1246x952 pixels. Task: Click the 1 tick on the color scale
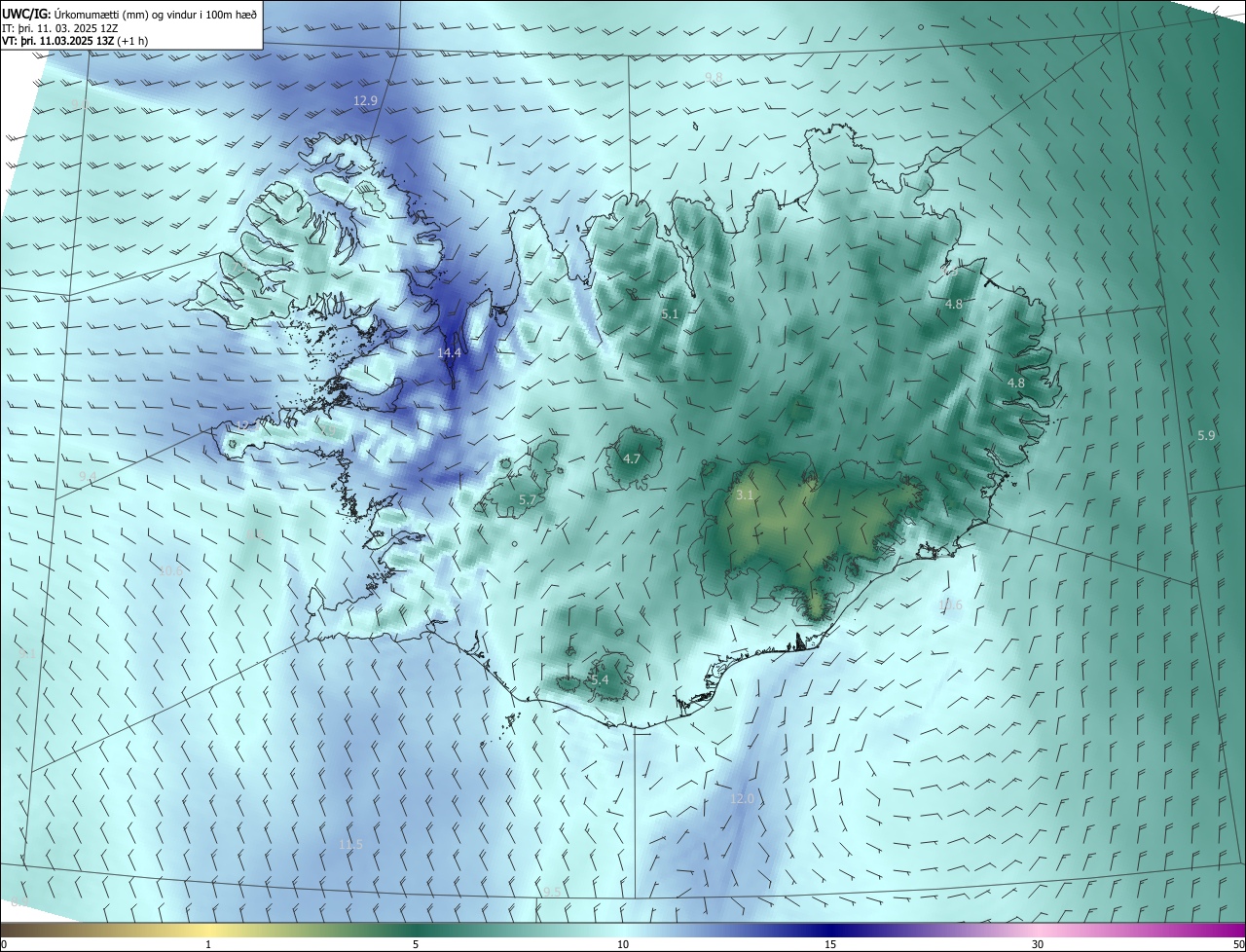208,944
